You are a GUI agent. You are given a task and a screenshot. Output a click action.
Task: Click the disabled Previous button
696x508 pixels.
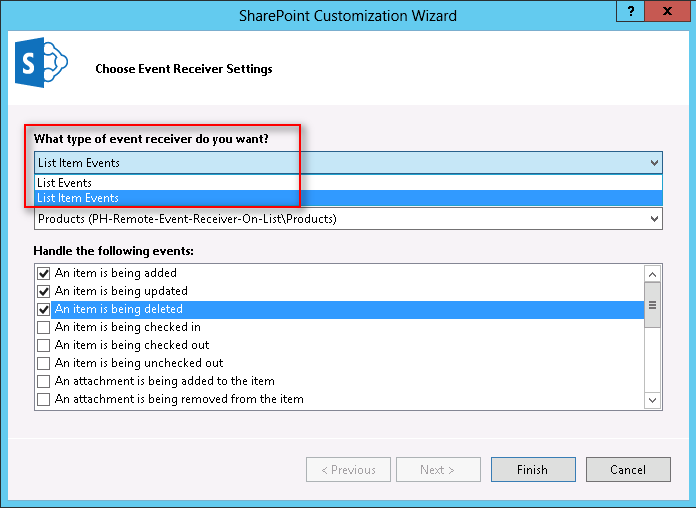[348, 470]
